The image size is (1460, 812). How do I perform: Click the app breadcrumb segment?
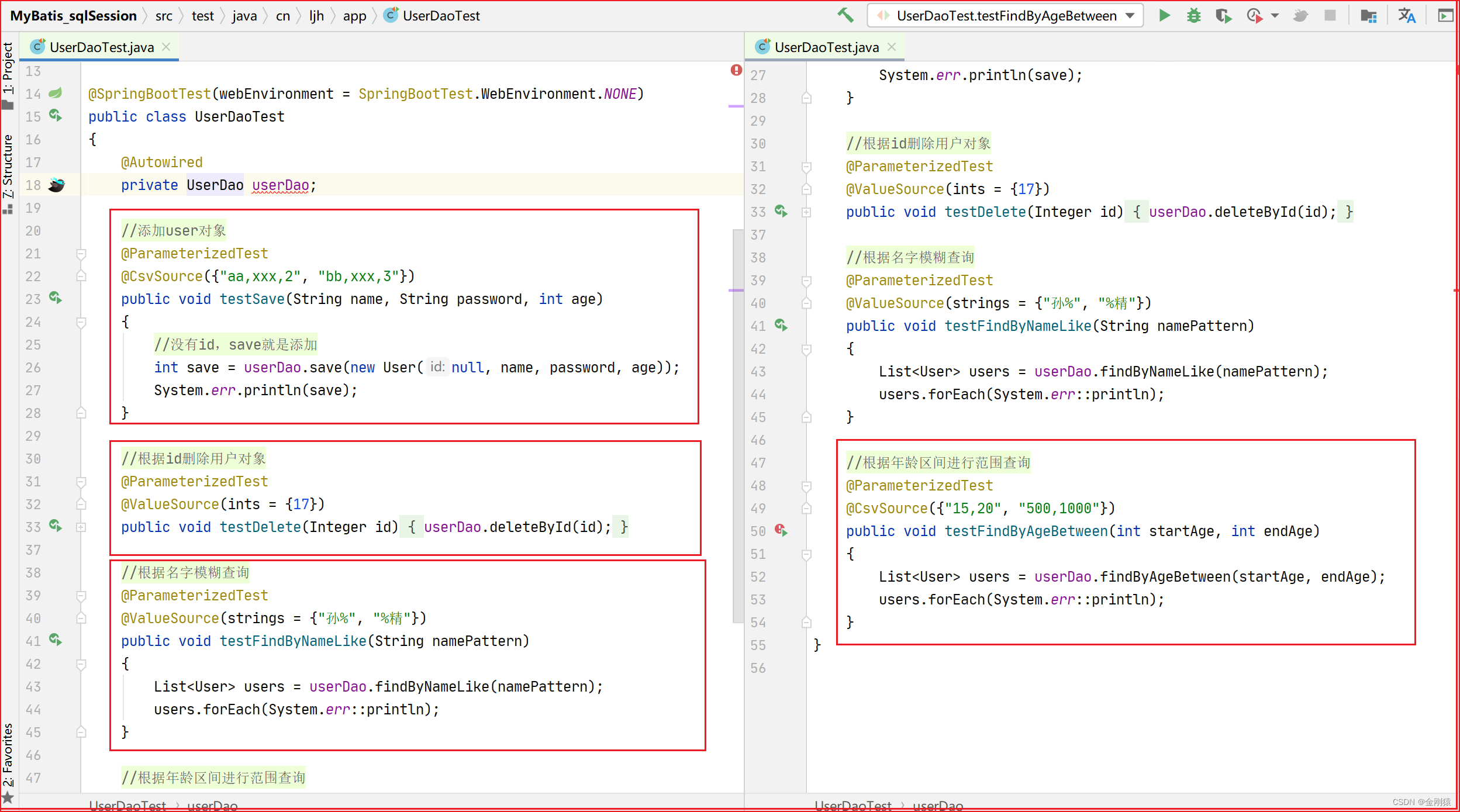click(x=355, y=16)
